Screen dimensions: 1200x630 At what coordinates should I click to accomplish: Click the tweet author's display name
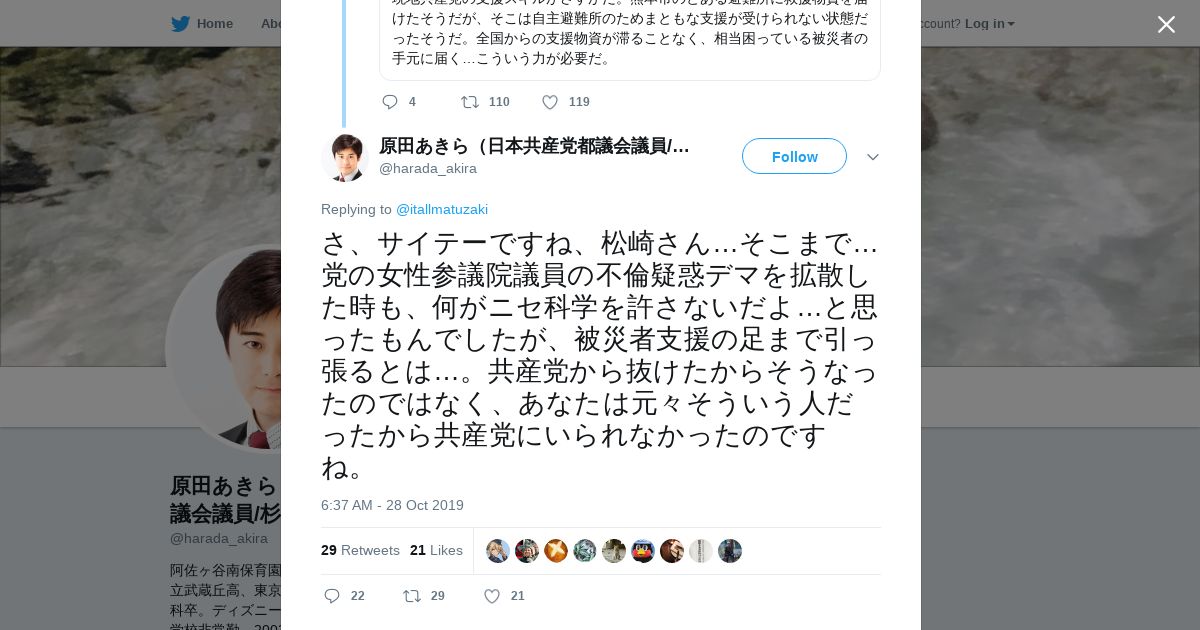click(x=534, y=146)
